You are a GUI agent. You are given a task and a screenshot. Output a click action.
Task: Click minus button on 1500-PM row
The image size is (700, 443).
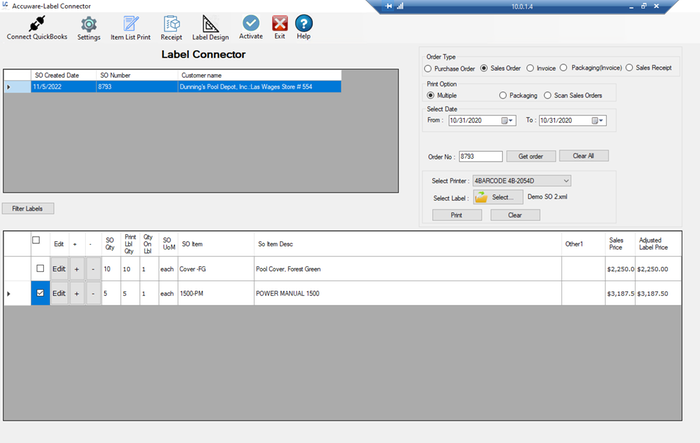pos(93,293)
